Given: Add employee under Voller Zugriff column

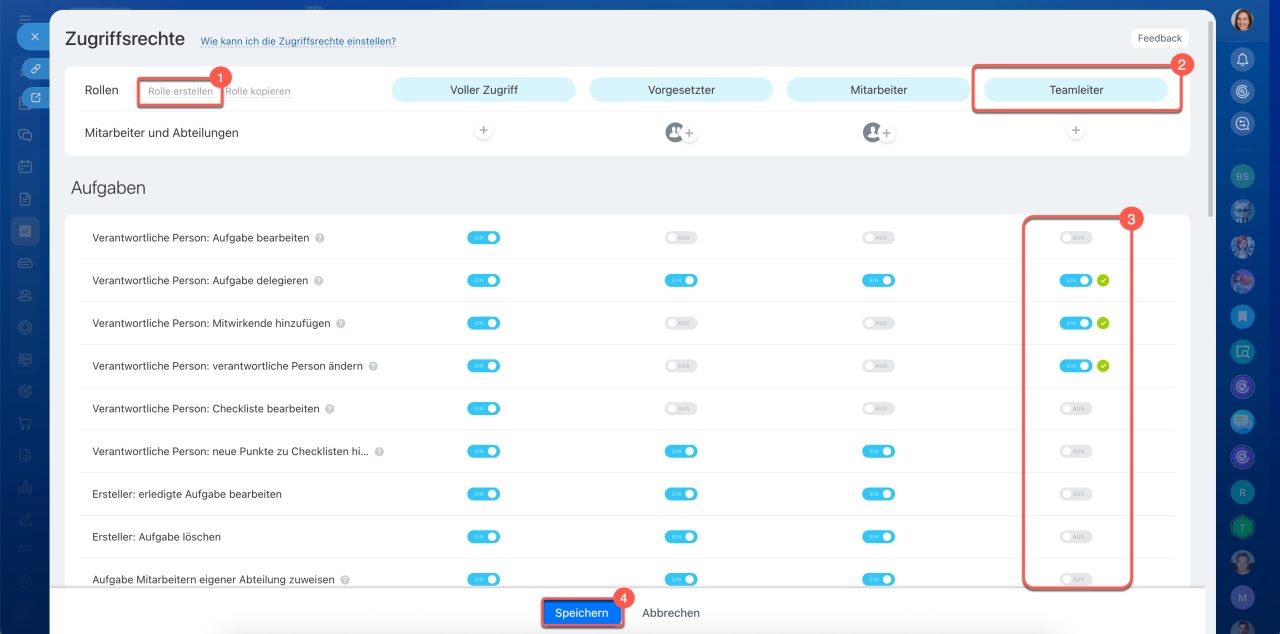Looking at the screenshot, I should click(483, 131).
